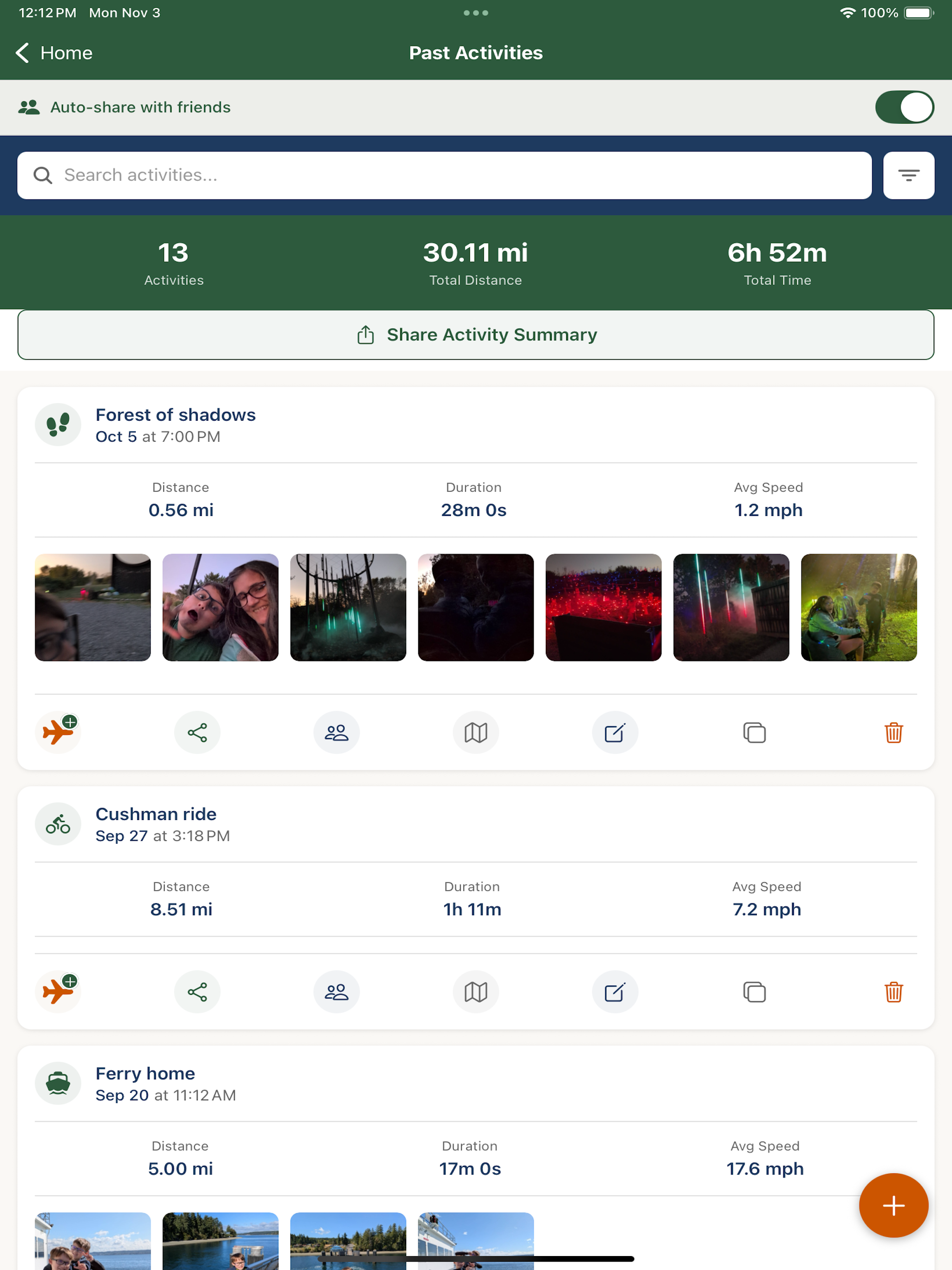Edit the Forest of shadows activity

(x=615, y=733)
